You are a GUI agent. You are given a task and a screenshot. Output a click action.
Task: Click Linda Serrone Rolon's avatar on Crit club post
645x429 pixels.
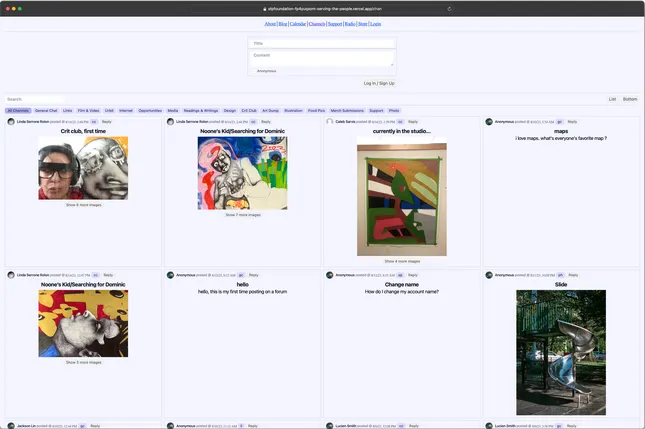pos(11,122)
